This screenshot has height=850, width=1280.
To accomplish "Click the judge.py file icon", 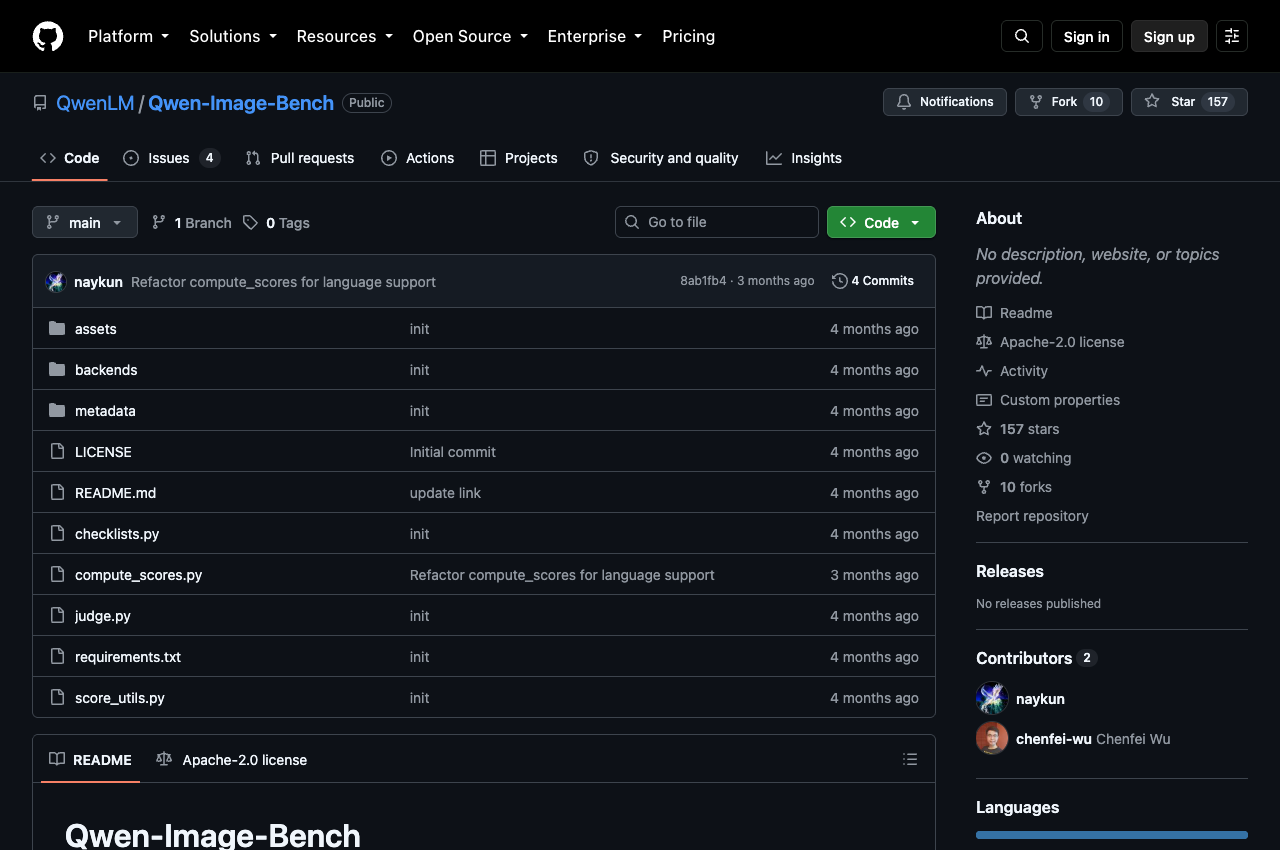I will (x=57, y=616).
